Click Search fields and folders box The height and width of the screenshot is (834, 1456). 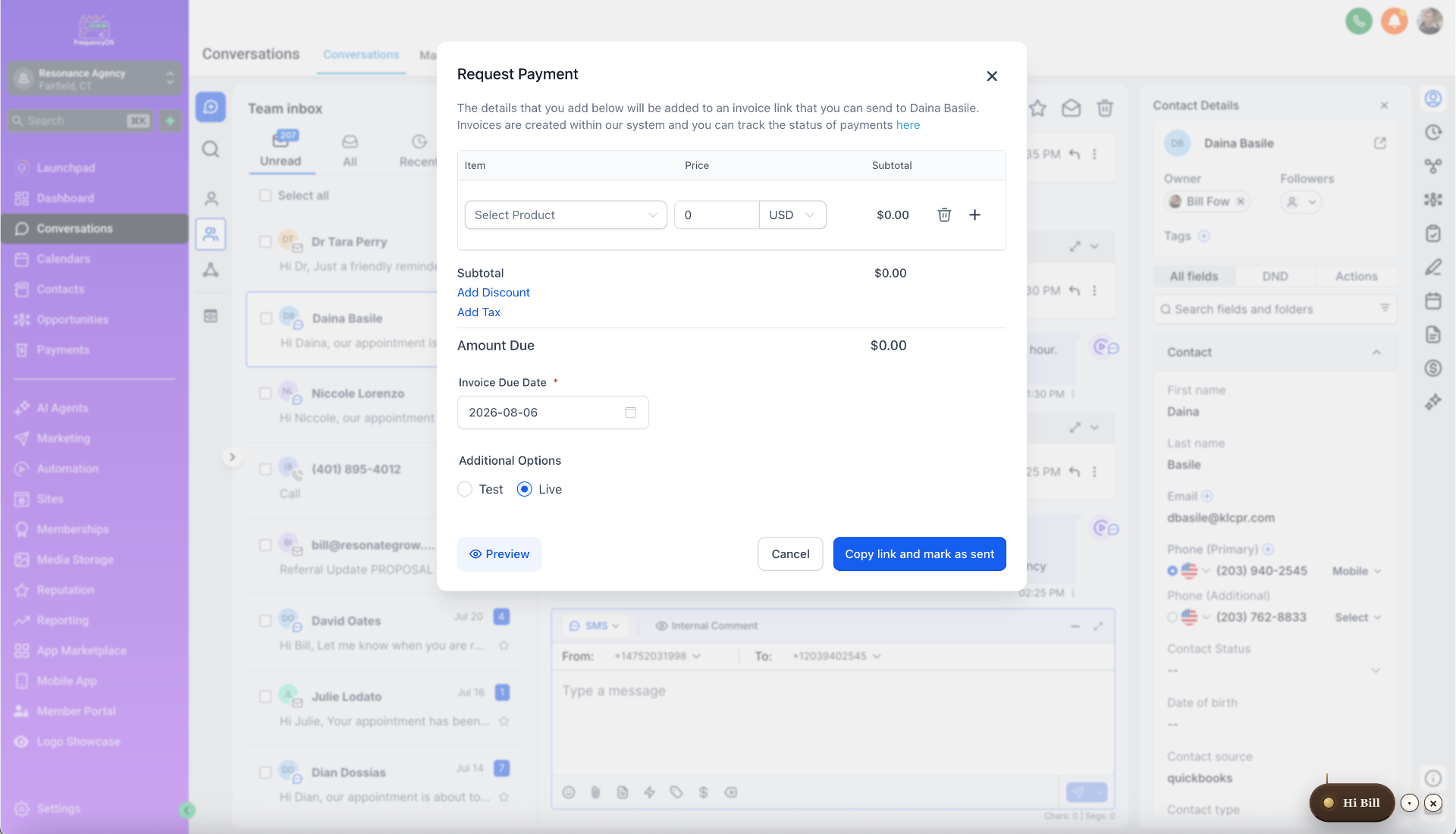click(1276, 309)
